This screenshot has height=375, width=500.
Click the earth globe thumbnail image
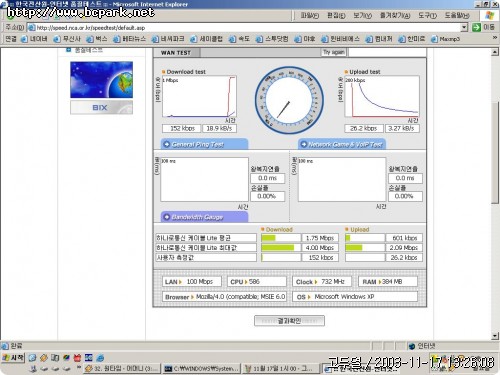pos(101,80)
